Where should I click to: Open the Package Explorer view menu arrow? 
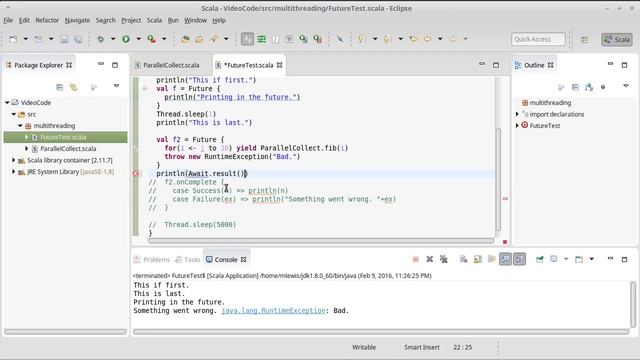116,86
